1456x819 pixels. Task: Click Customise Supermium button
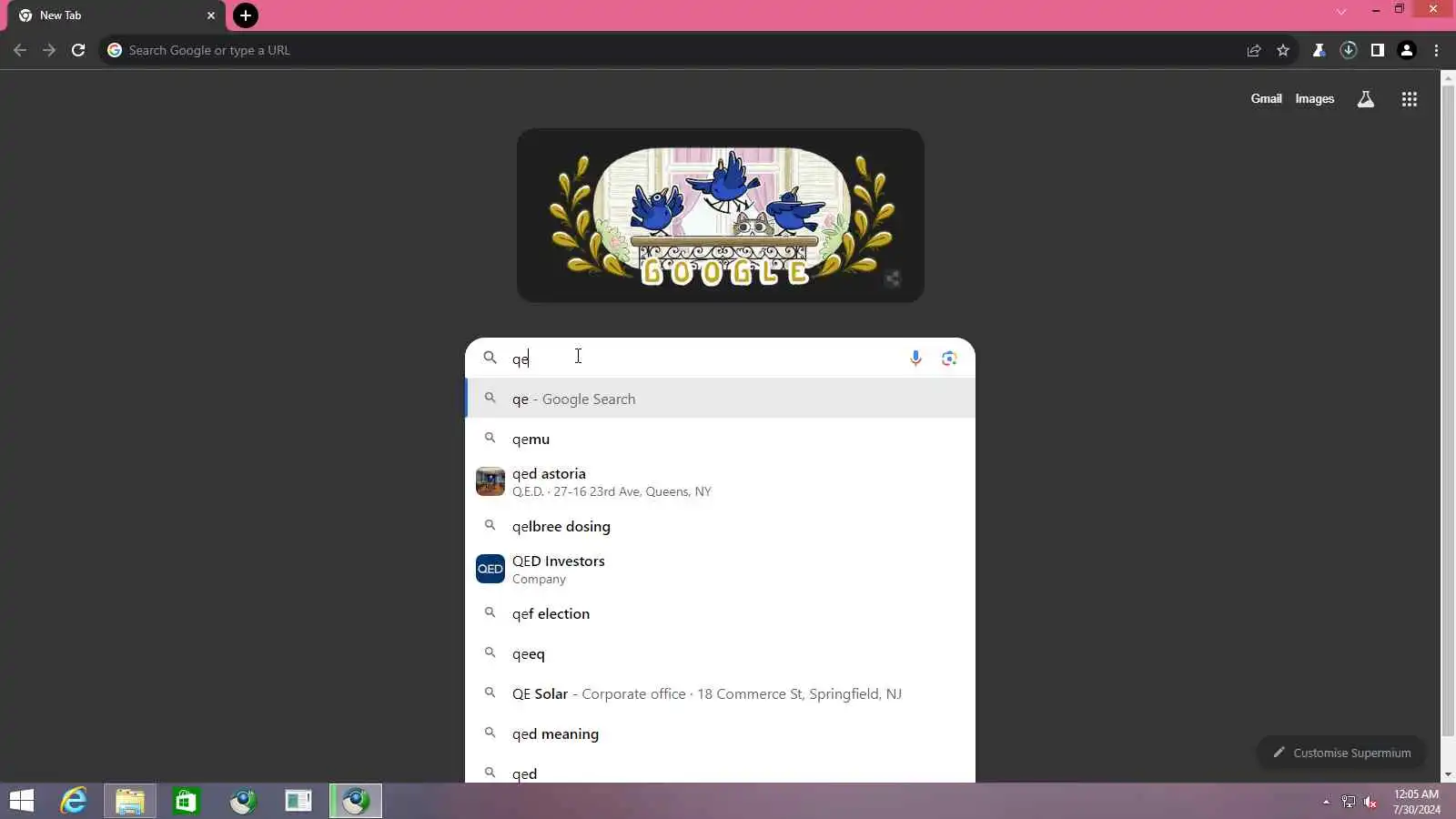[1341, 753]
